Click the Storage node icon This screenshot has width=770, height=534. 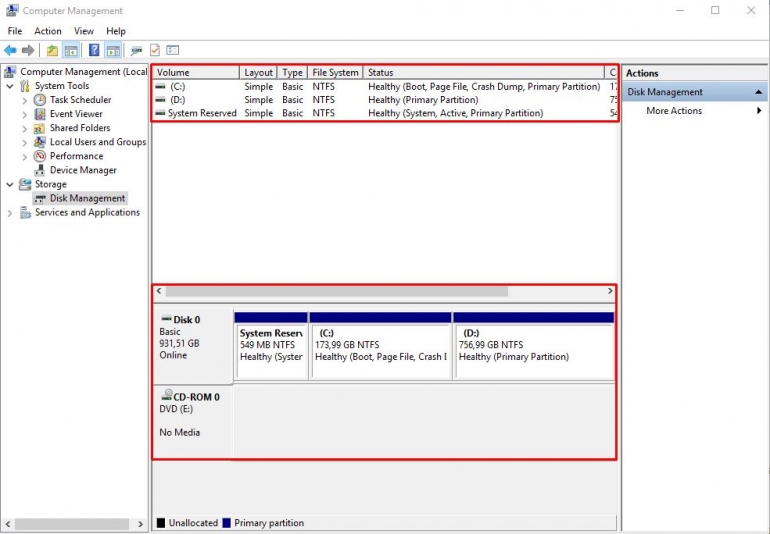(x=25, y=184)
